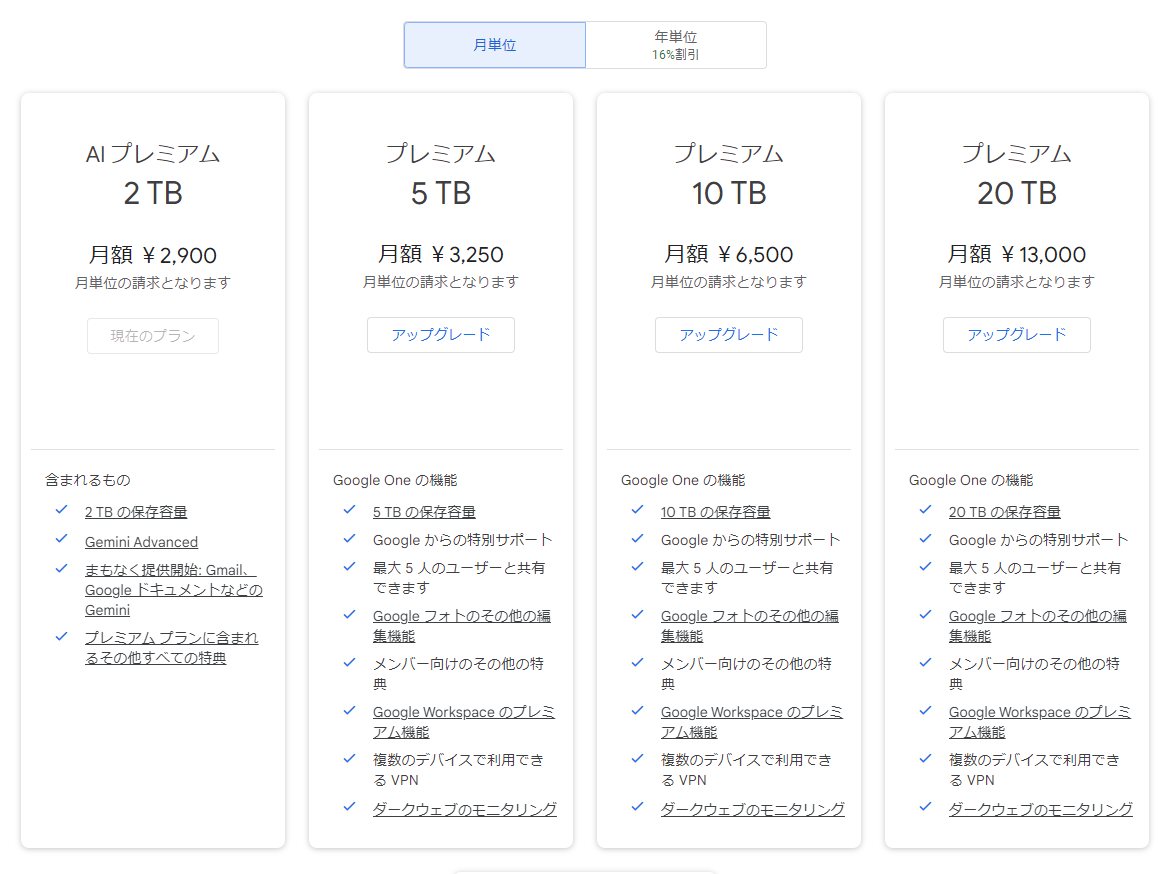1176x874 pixels.
Task: Open Google Workspace premium link in 10 TB plan
Action: tap(752, 722)
